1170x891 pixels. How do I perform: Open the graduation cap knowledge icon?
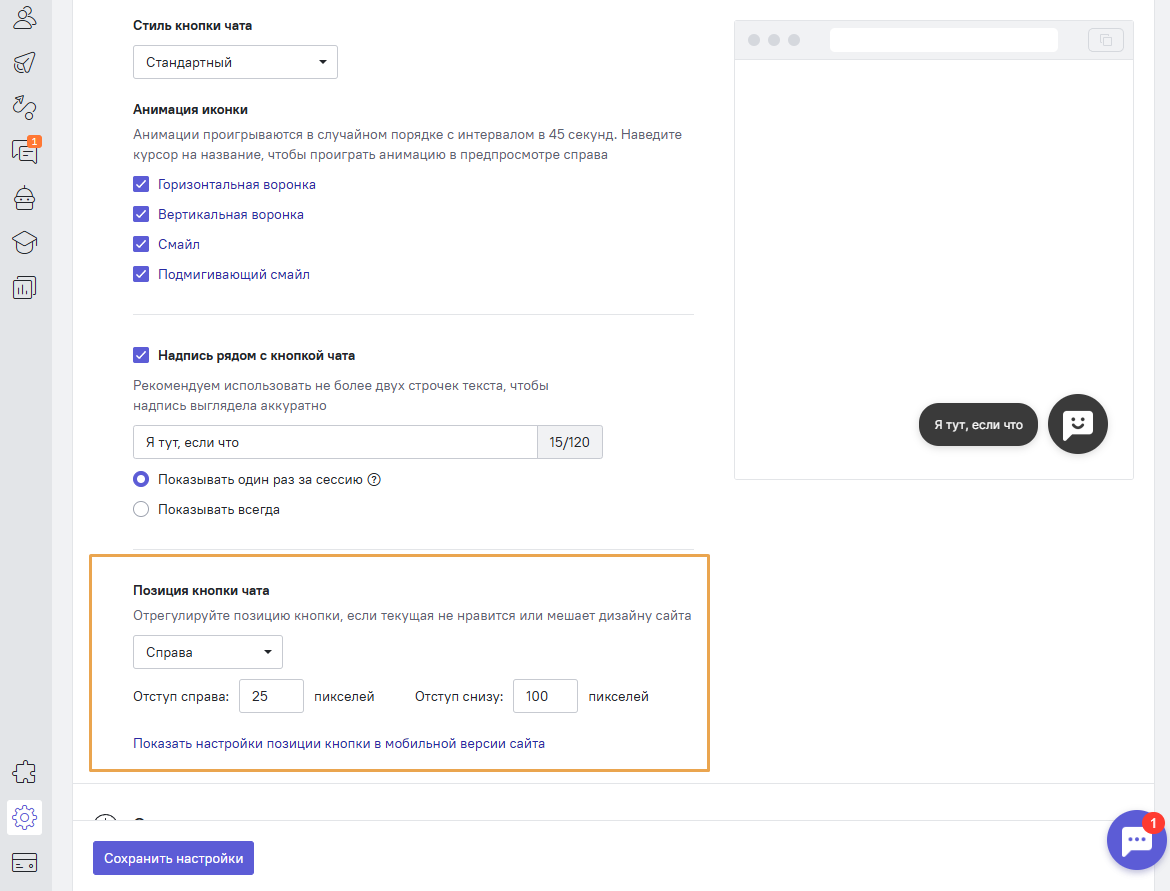[x=25, y=243]
